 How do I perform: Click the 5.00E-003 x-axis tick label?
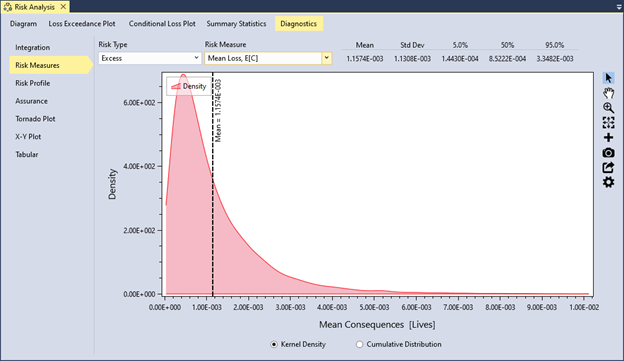coord(374,307)
